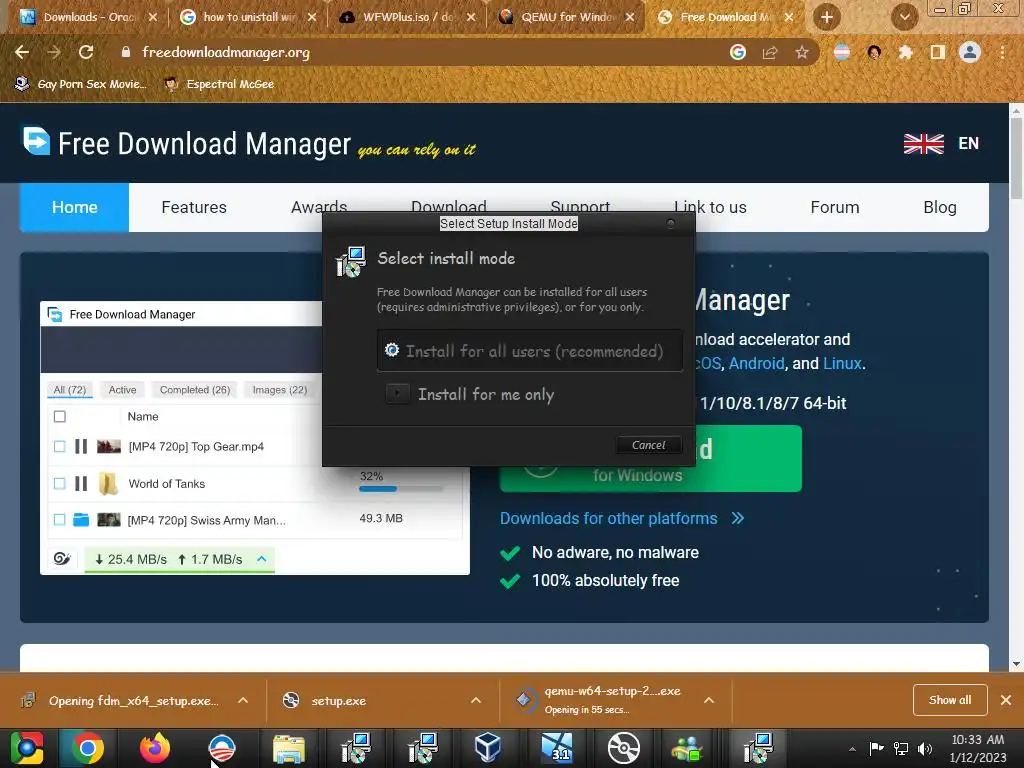Screen dimensions: 1024x768
Task: Open the file explorer taskbar icon
Action: [289, 748]
